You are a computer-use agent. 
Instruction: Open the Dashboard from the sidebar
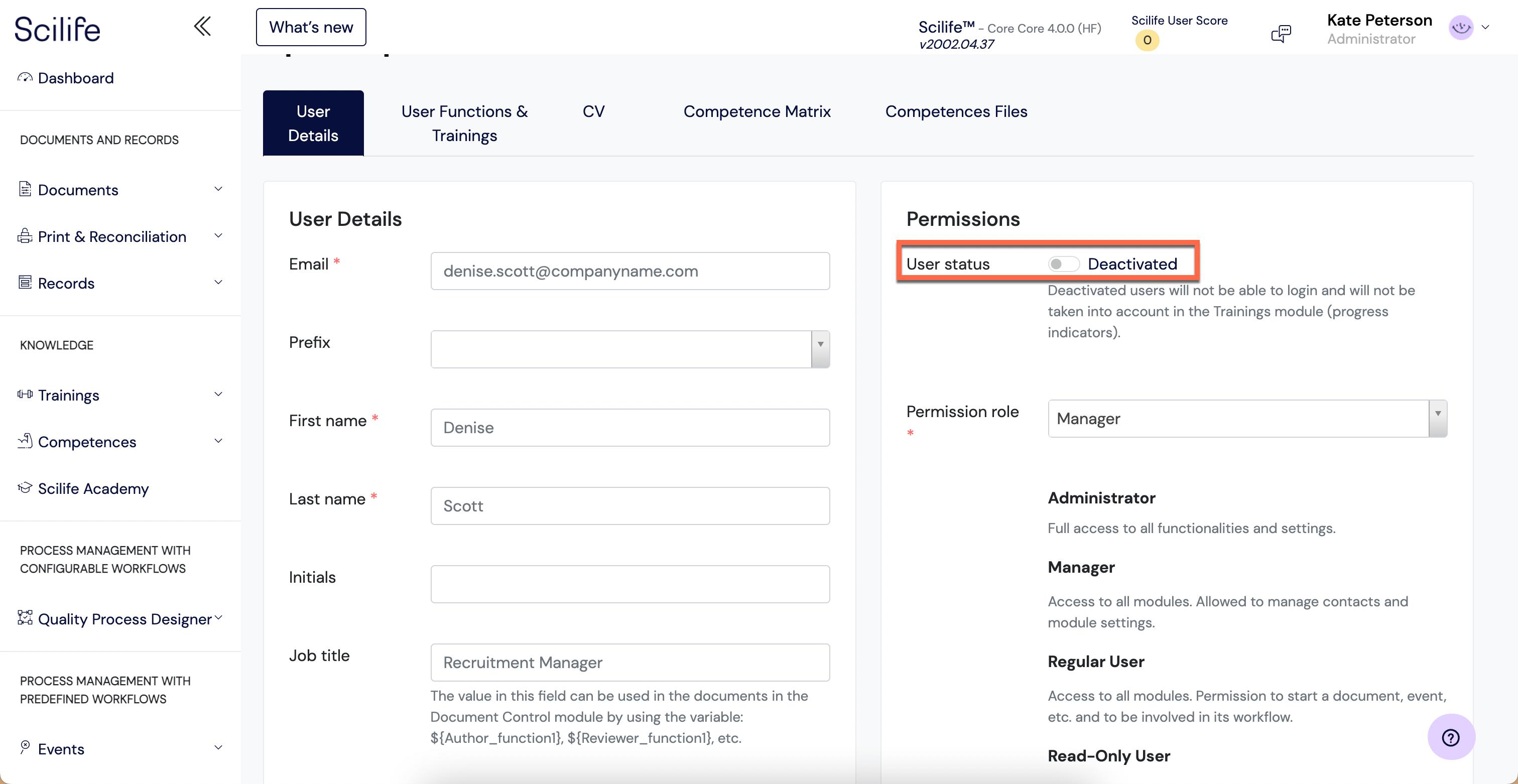(x=75, y=77)
